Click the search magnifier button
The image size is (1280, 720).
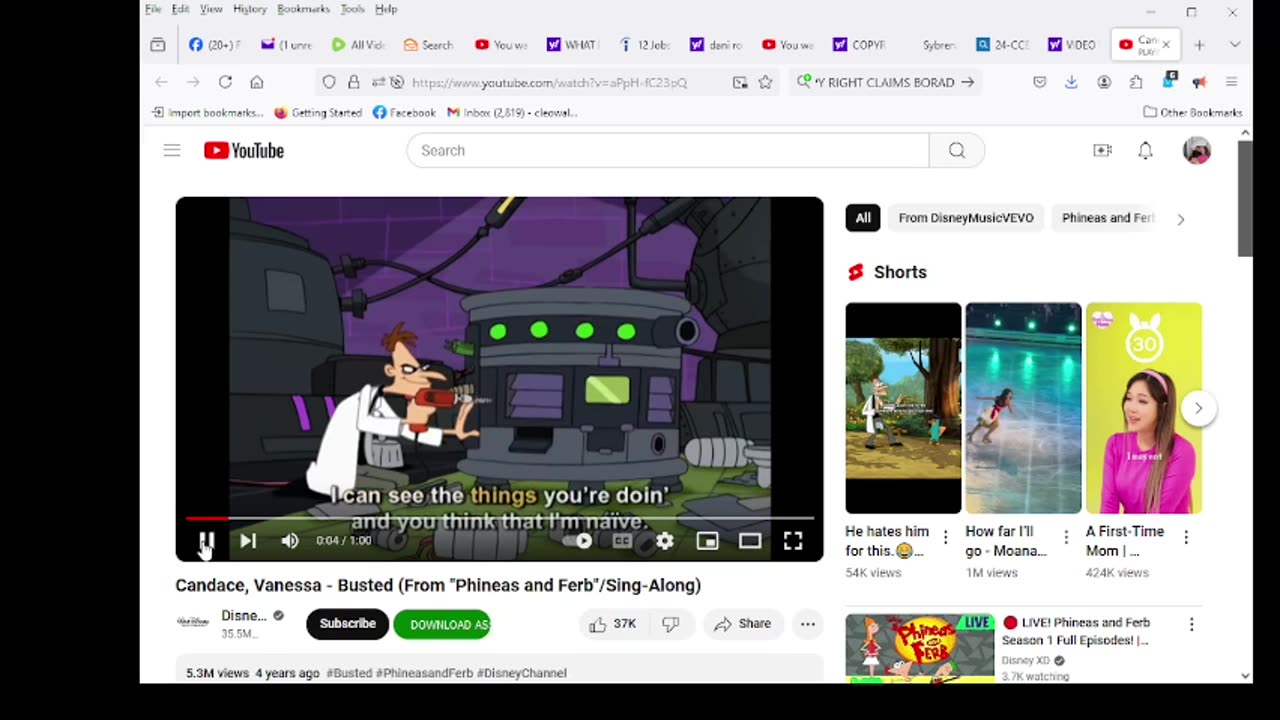[957, 150]
